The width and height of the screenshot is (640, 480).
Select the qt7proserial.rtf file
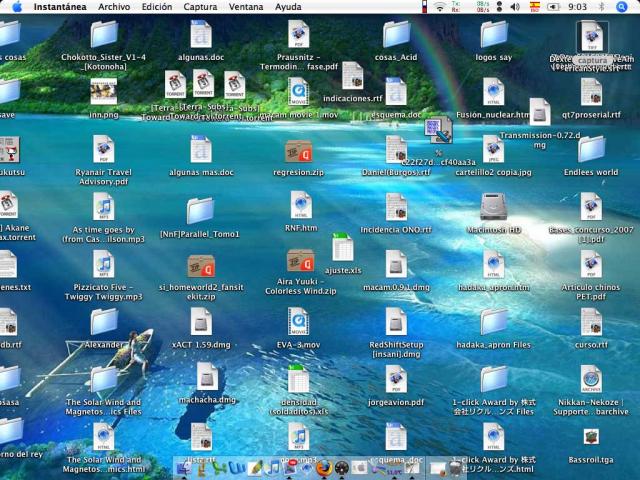tap(591, 91)
